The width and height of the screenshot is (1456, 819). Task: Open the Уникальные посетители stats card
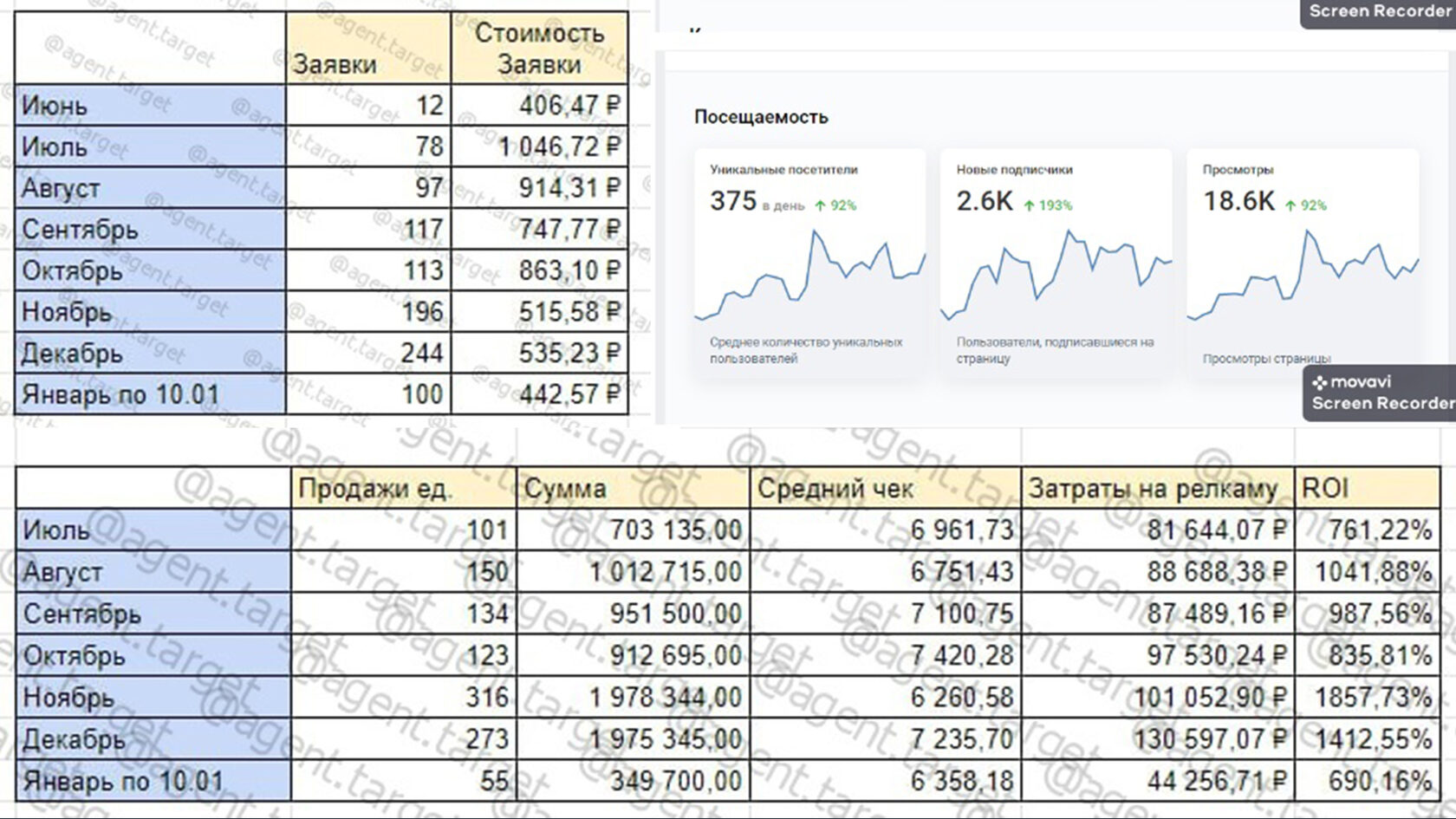point(810,263)
